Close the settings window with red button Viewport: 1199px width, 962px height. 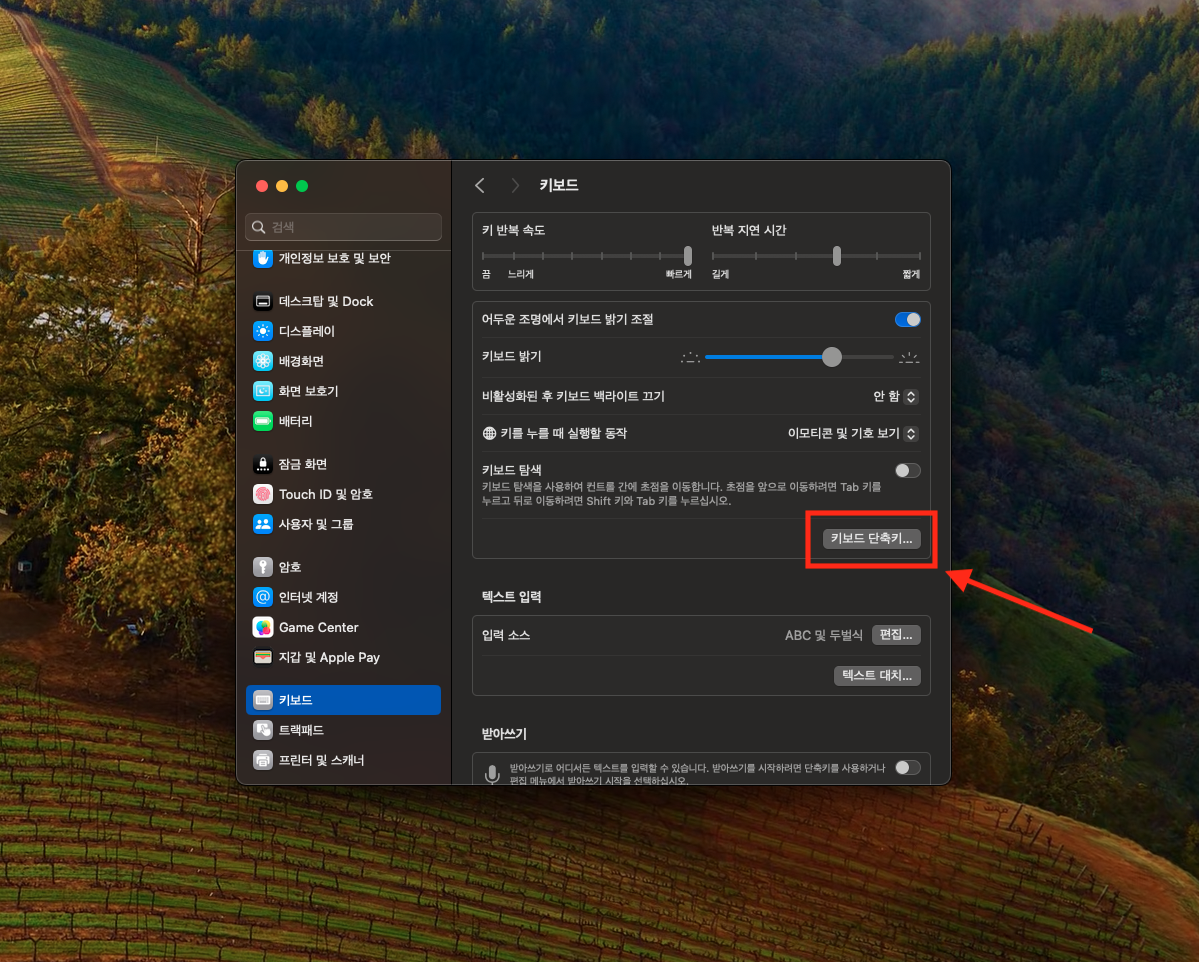point(262,186)
